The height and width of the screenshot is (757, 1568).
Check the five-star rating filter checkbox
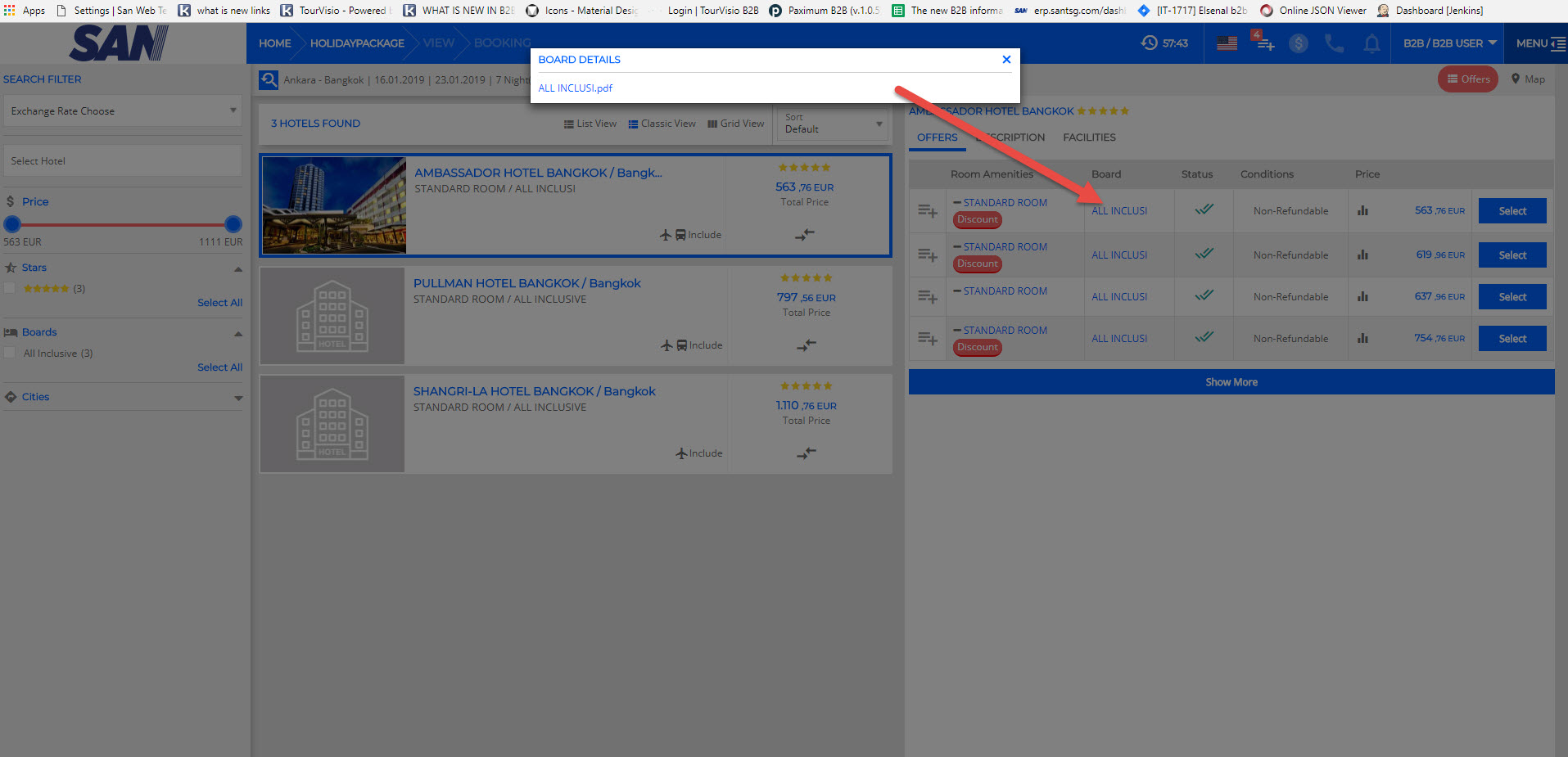point(11,288)
